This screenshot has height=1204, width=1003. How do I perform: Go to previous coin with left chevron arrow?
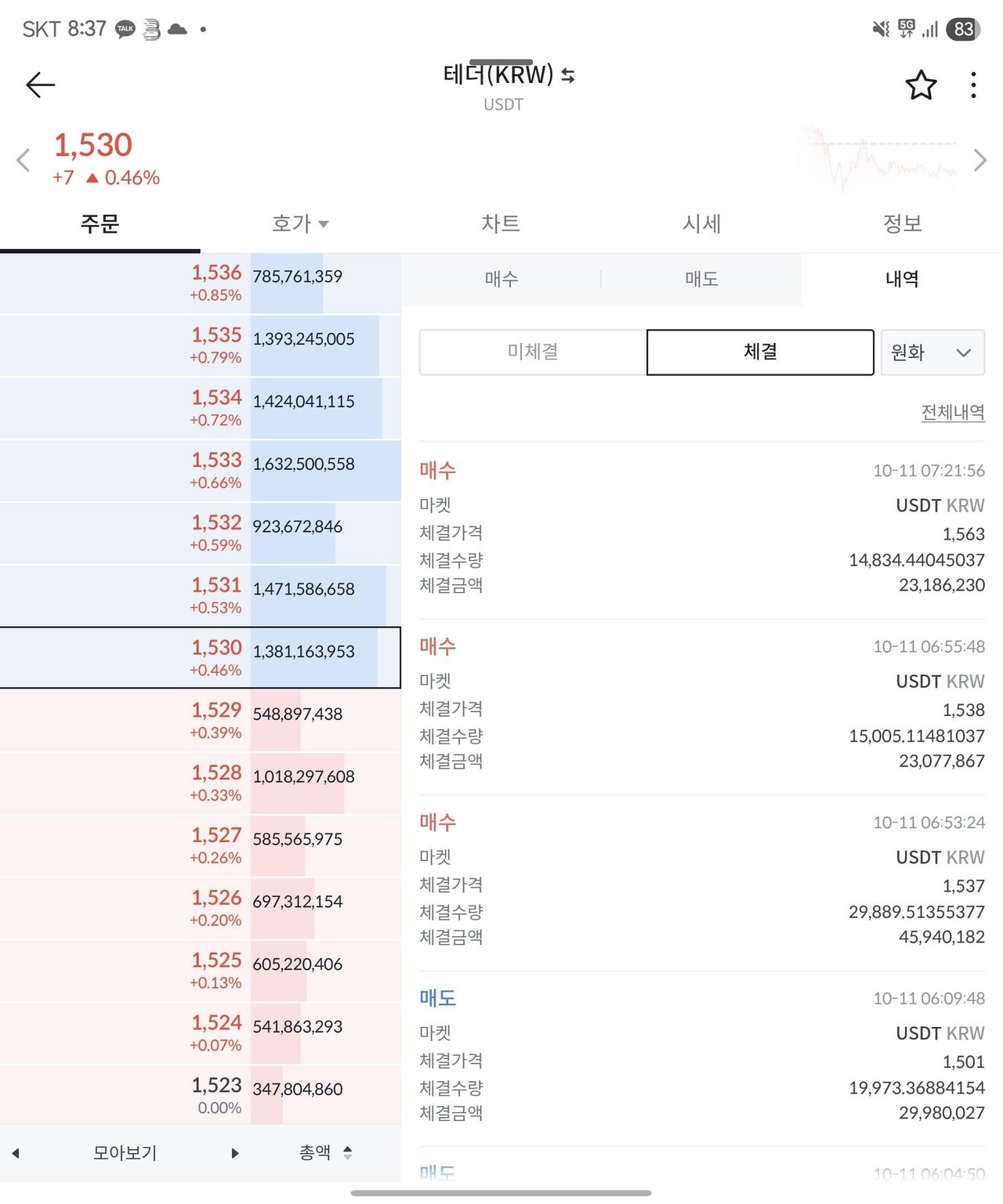click(x=23, y=159)
